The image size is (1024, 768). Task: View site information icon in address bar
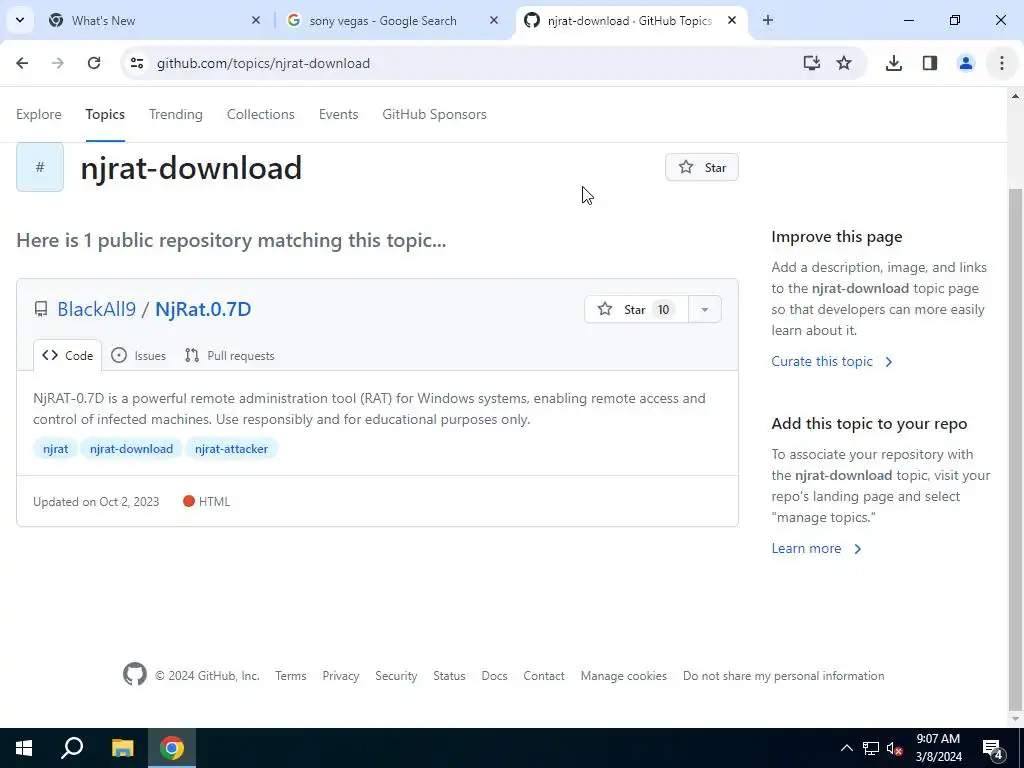pyautogui.click(x=136, y=63)
